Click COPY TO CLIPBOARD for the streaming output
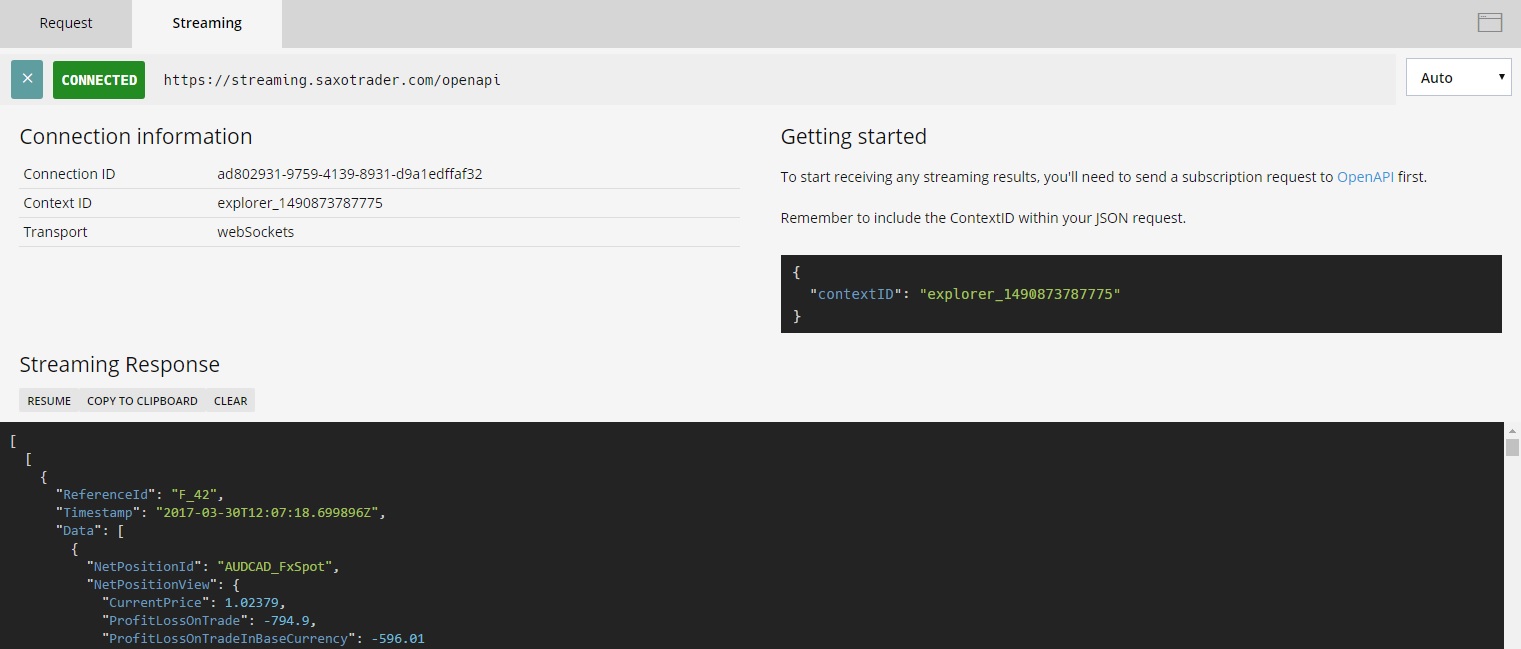The image size is (1521, 649). coord(141,400)
